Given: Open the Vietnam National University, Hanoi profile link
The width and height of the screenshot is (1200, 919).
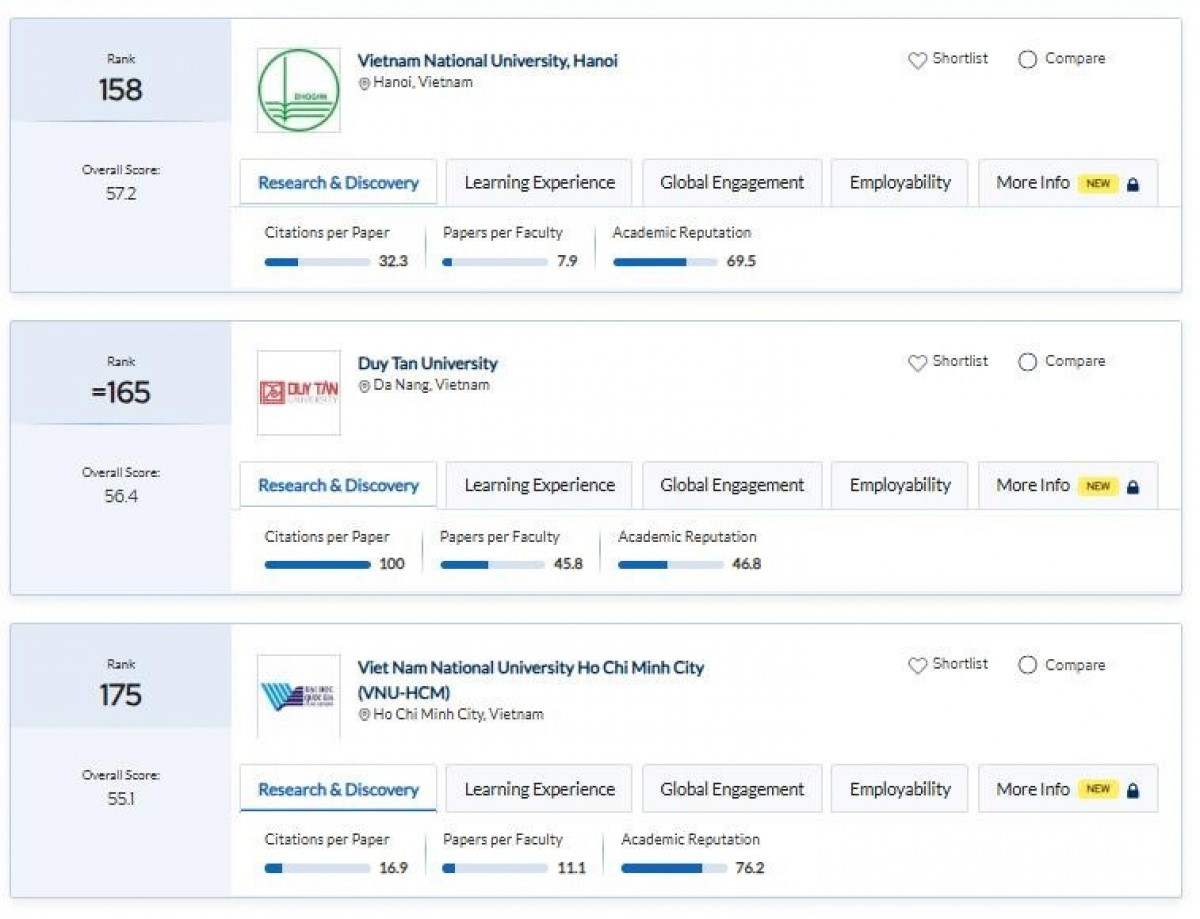Looking at the screenshot, I should [487, 60].
